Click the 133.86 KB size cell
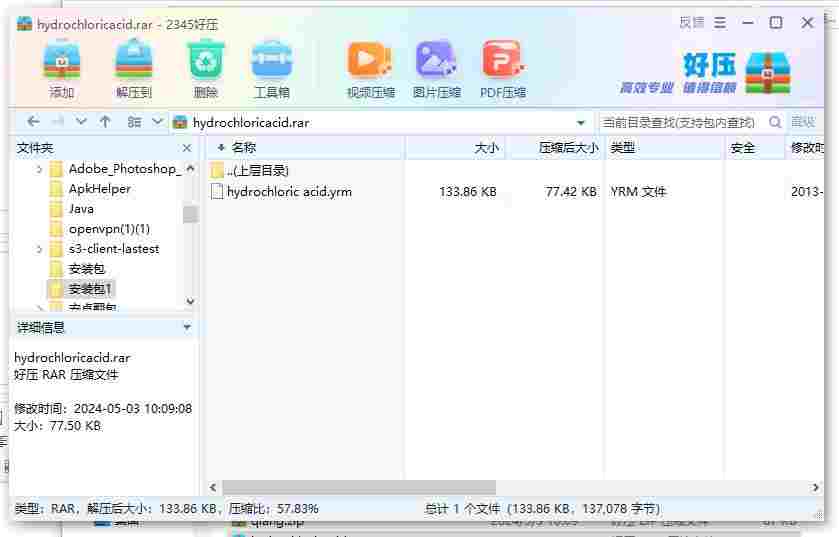 [x=468, y=191]
